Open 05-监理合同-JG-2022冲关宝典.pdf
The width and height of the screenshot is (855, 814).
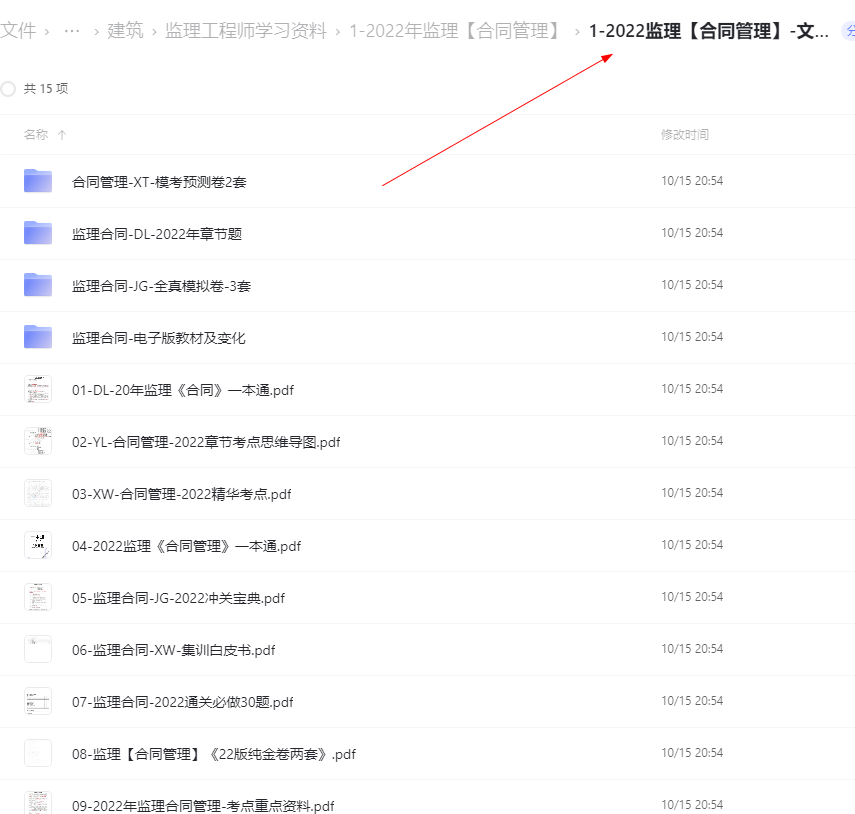pyautogui.click(x=178, y=598)
